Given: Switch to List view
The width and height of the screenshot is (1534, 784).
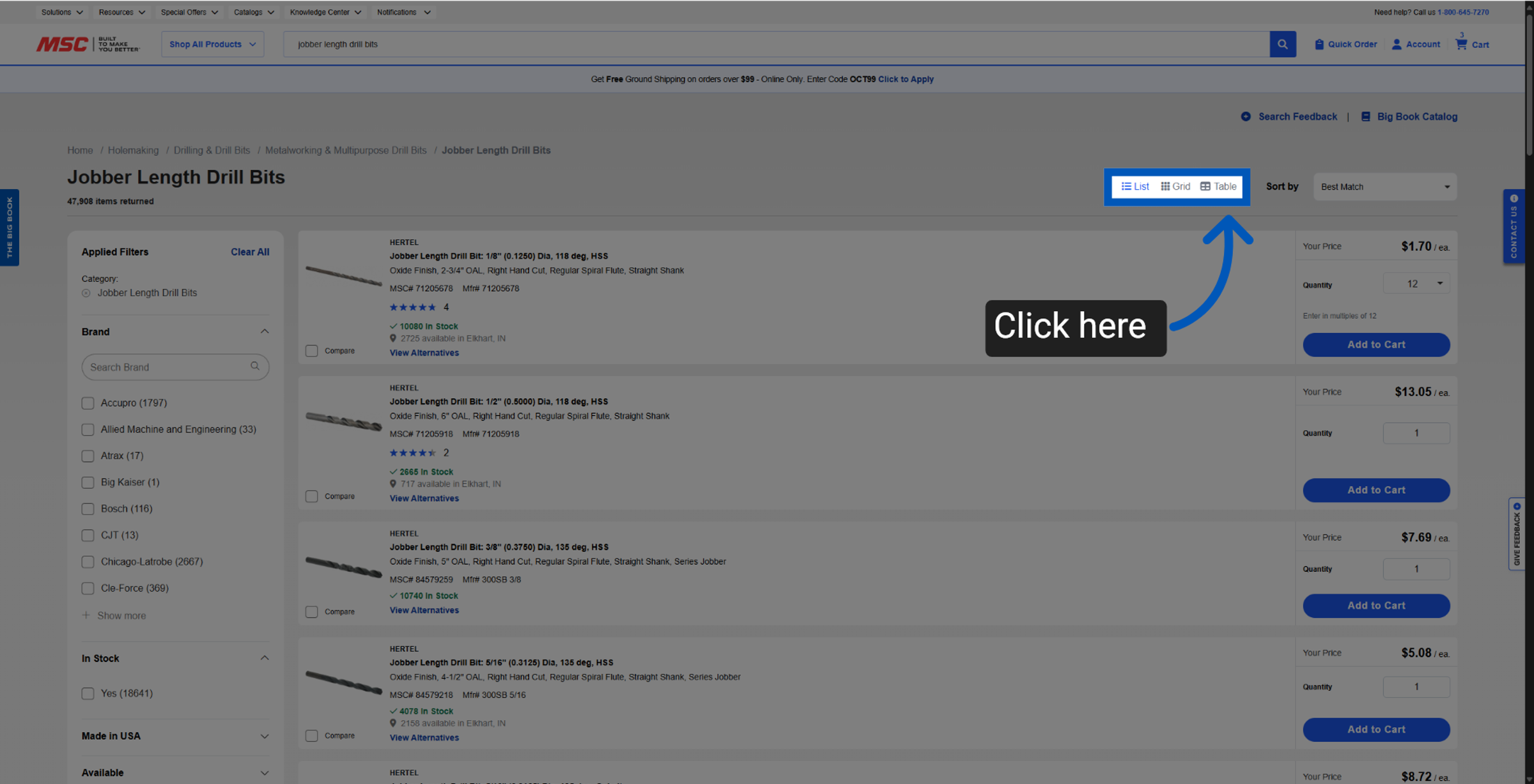Looking at the screenshot, I should [x=1135, y=187].
